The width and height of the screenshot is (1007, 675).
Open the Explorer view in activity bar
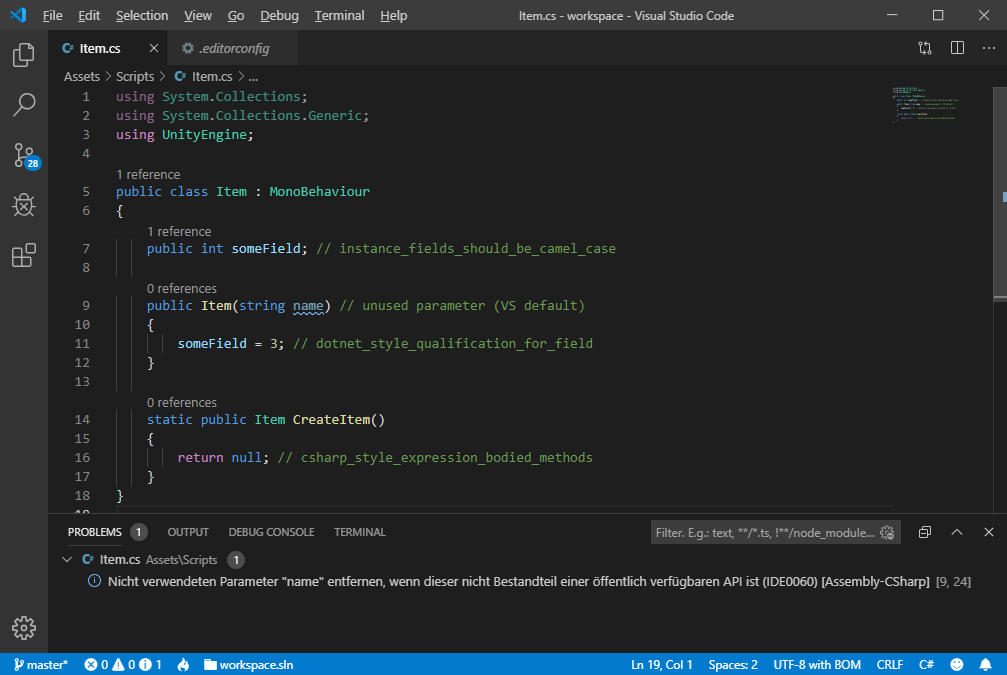(x=24, y=55)
